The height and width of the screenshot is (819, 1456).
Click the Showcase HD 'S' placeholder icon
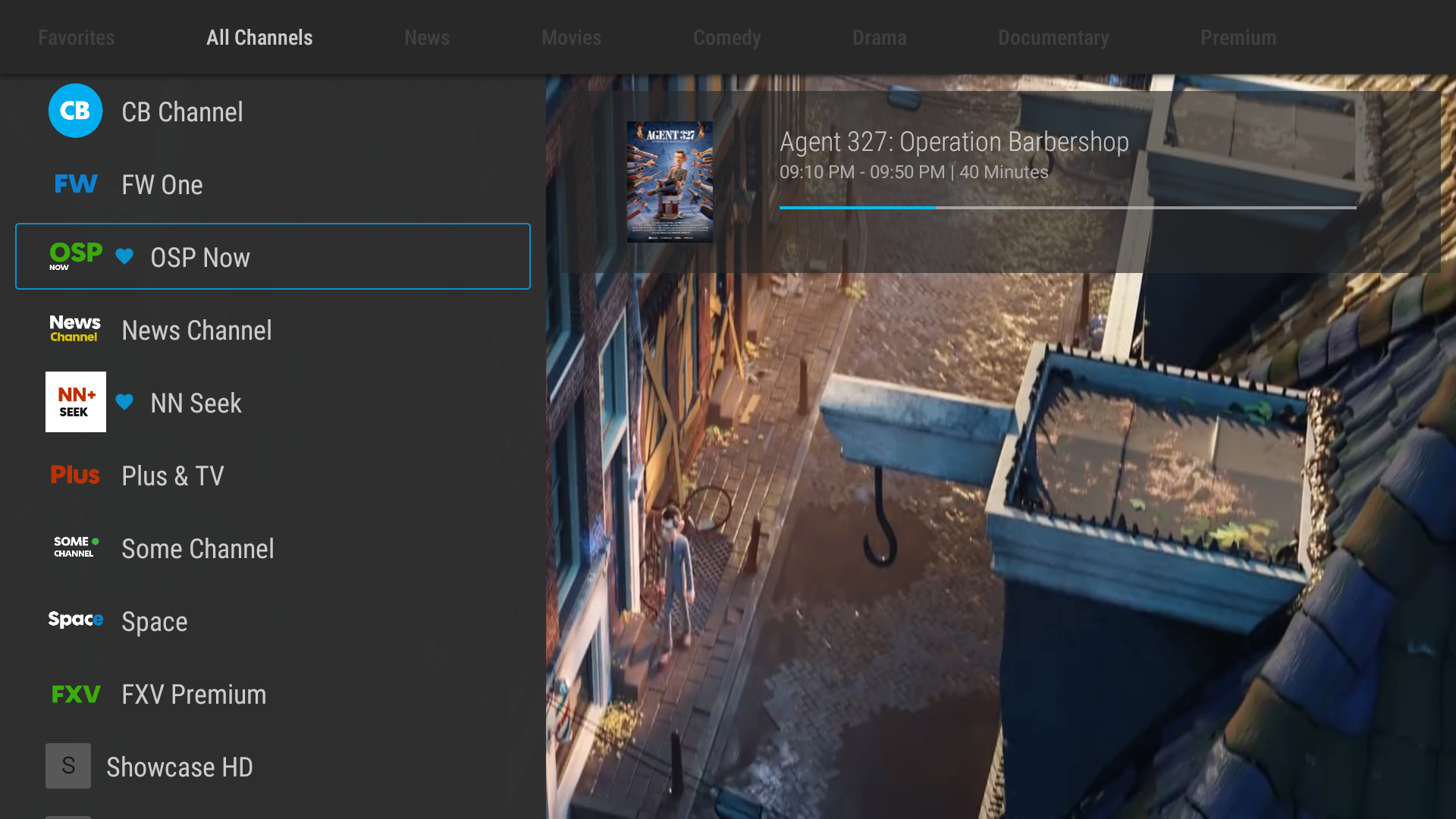68,766
